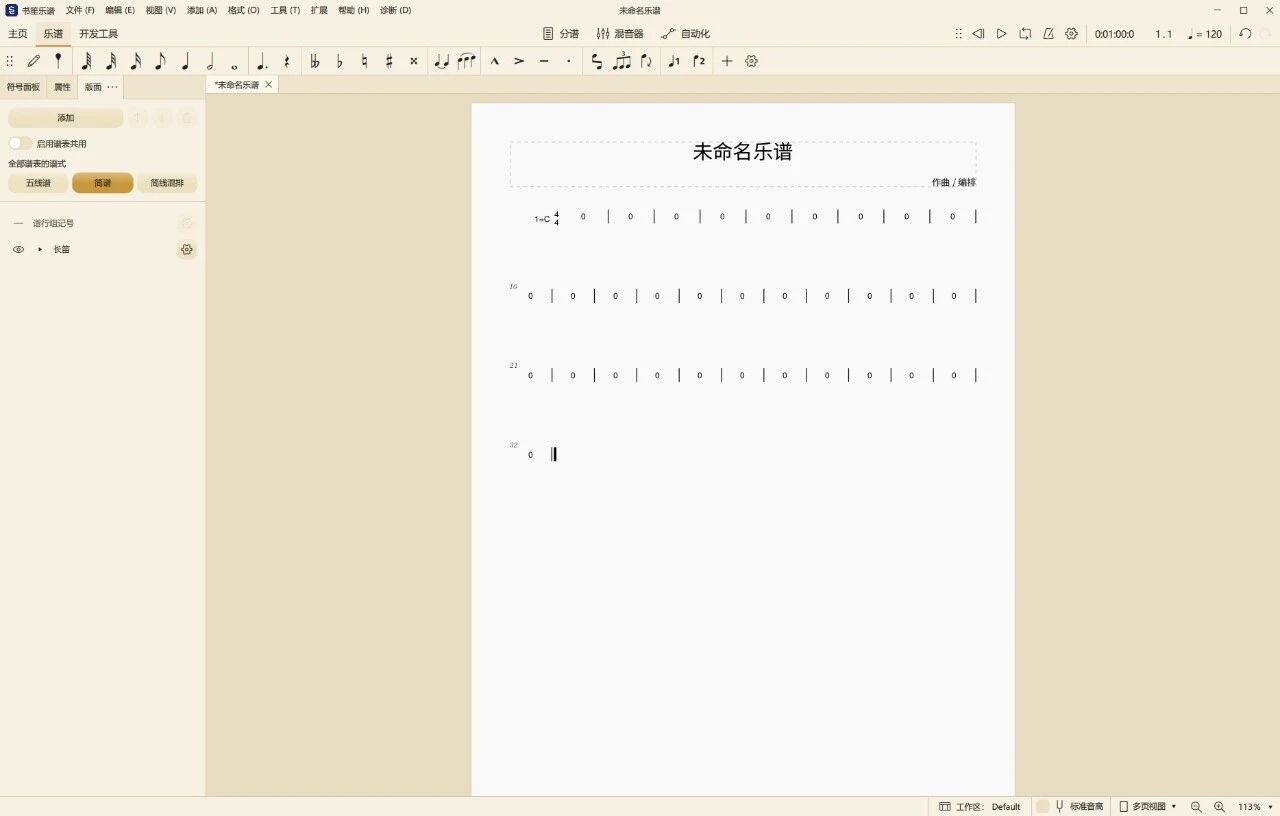This screenshot has width=1280, height=816.
Task: Add the tenuto articulation
Action: pyautogui.click(x=544, y=61)
